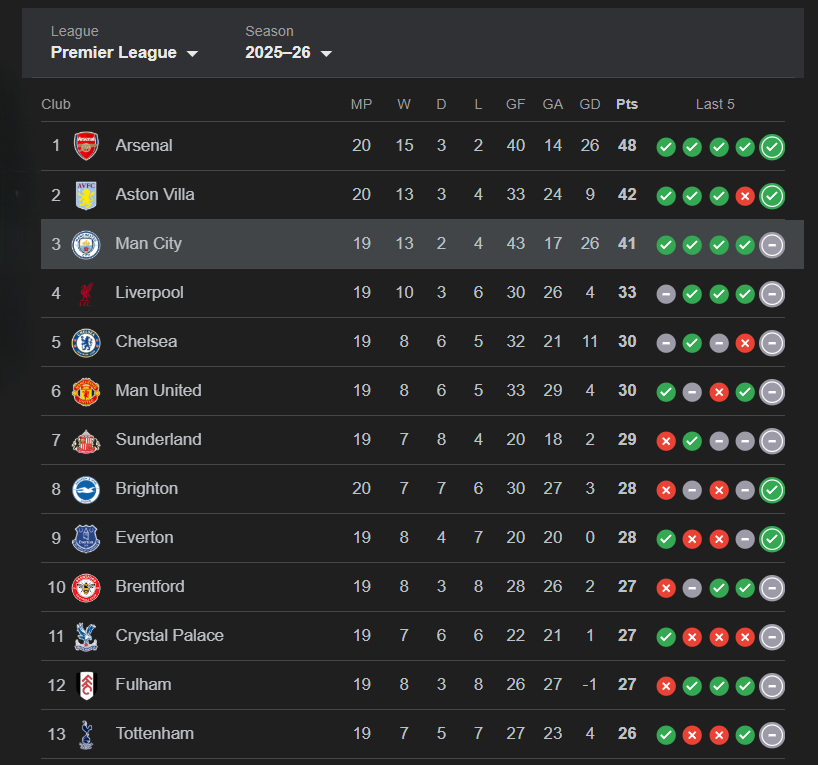Click the red loss icon in Aston Villa's form

click(x=744, y=196)
